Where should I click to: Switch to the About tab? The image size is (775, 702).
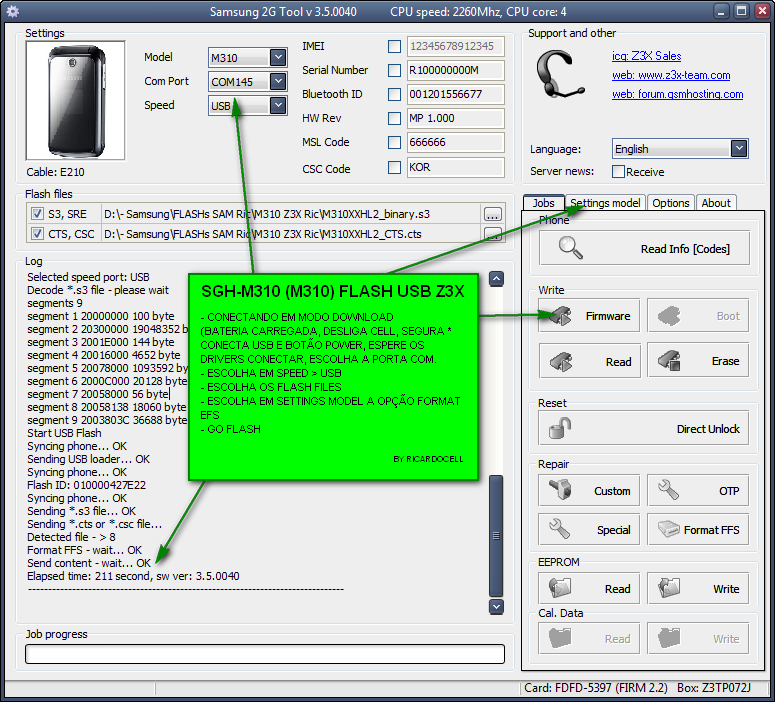[x=716, y=203]
